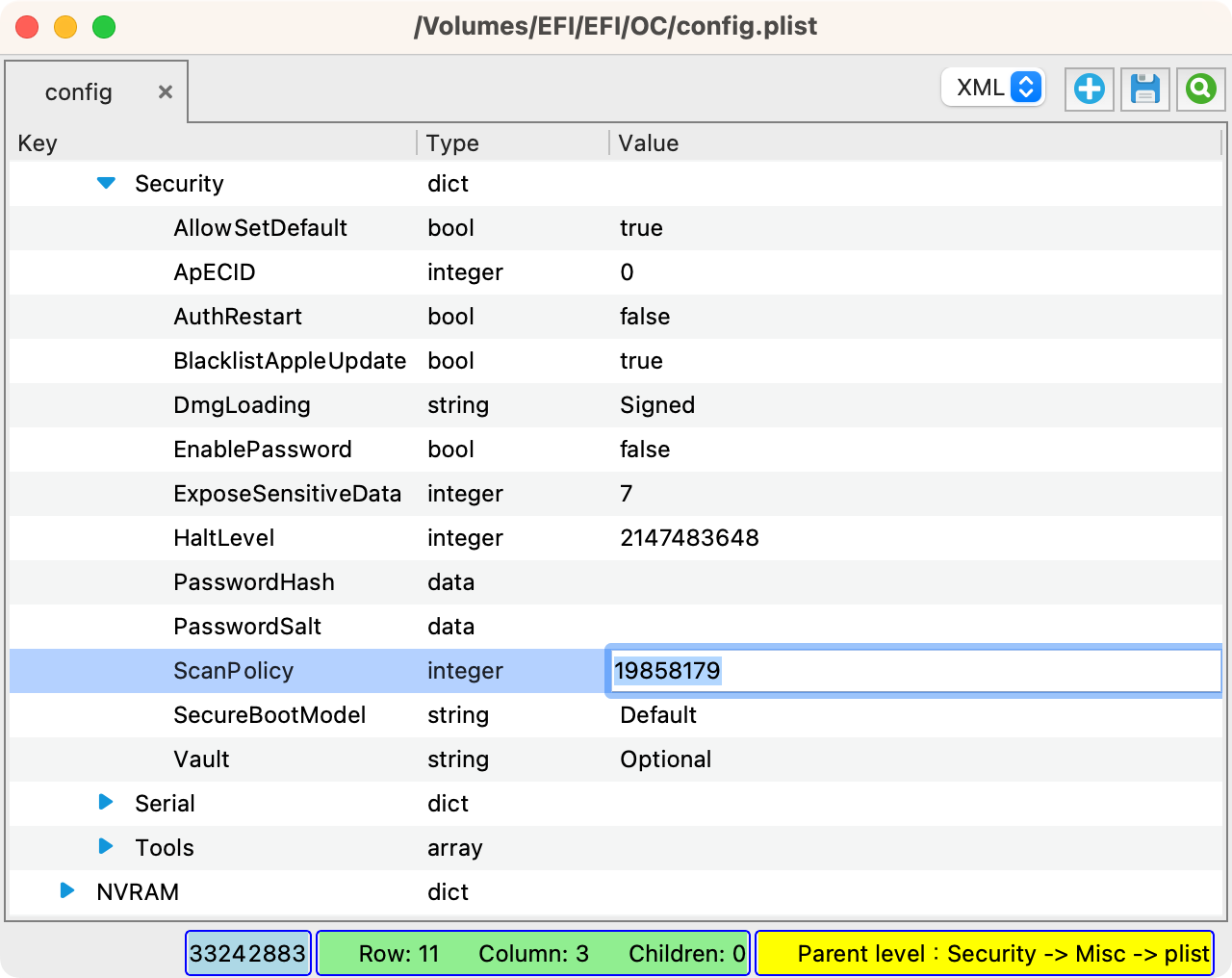Select the PasswordSalt key
The height and width of the screenshot is (978, 1232).
click(247, 627)
